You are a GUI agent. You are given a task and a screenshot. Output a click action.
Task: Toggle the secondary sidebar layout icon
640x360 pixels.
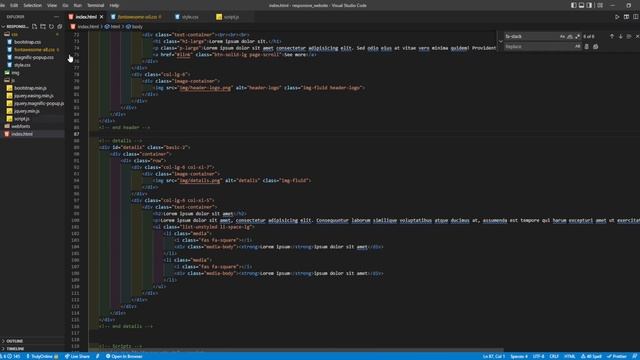589,5
